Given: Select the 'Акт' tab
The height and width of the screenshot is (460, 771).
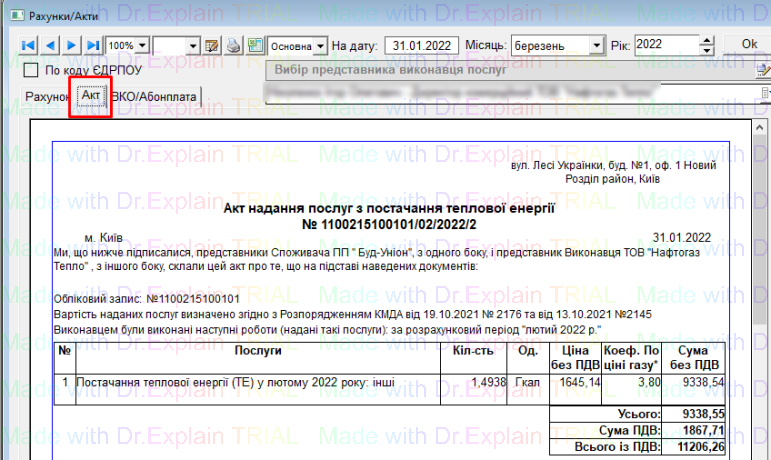Looking at the screenshot, I should pos(91,96).
